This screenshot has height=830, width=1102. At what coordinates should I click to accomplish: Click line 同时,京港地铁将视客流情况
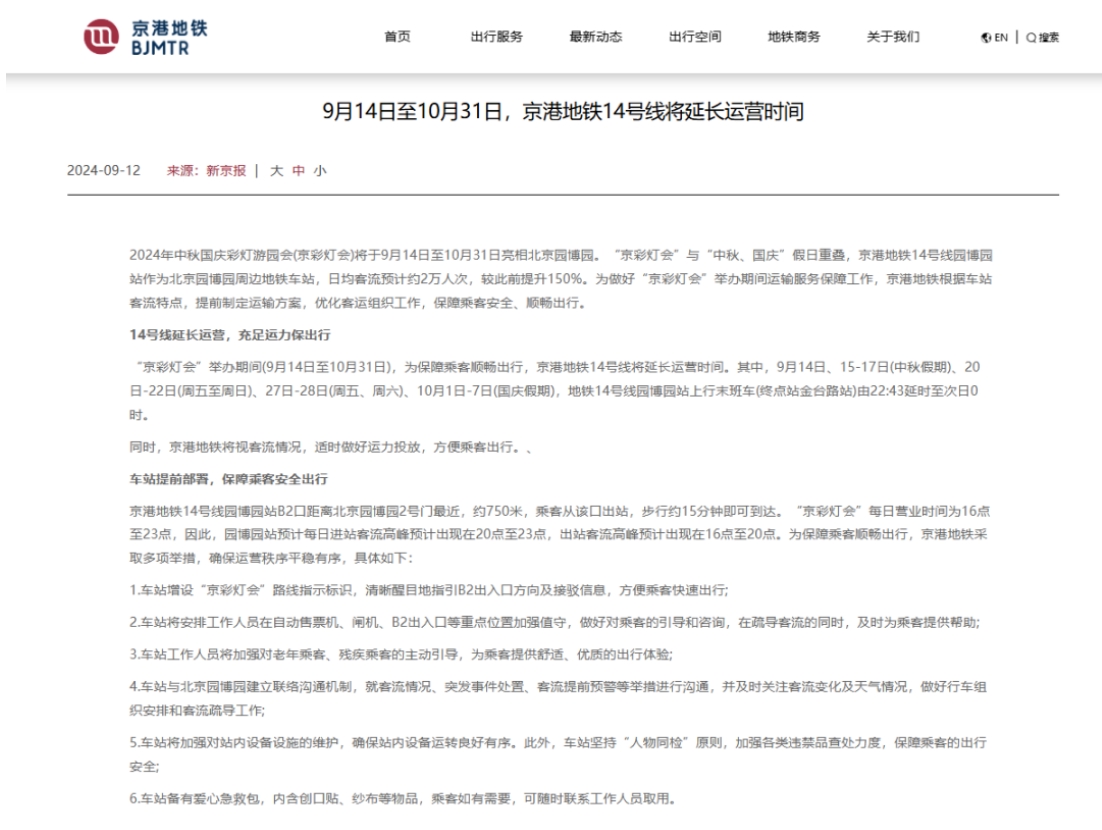pyautogui.click(x=330, y=446)
